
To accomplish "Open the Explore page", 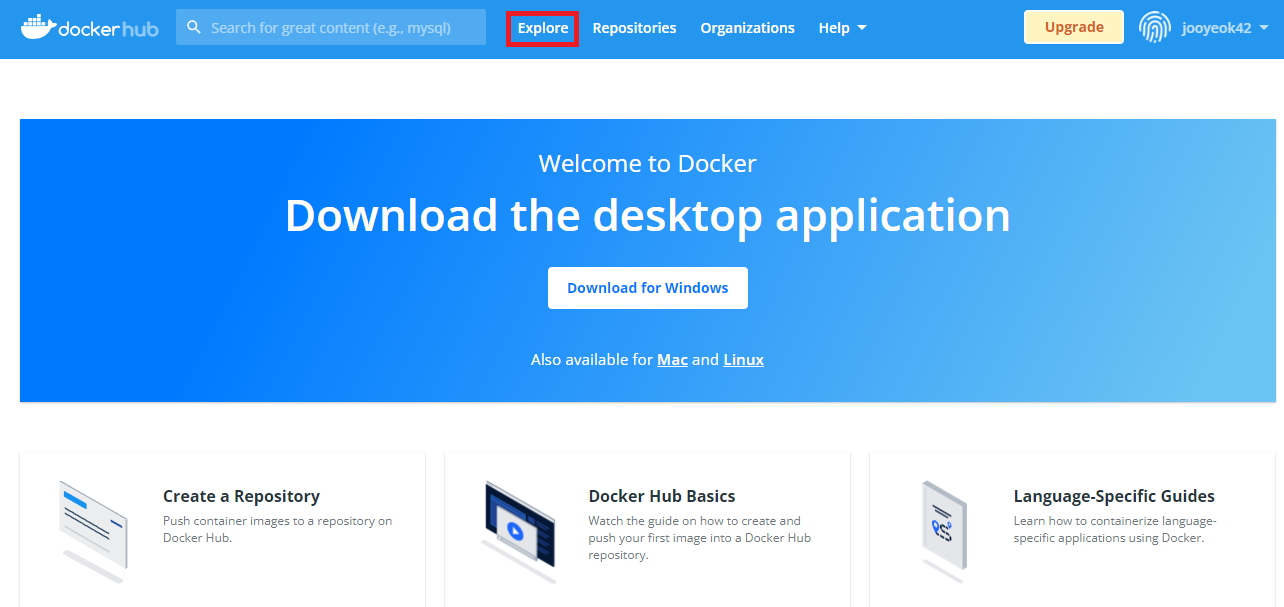I will [x=543, y=28].
